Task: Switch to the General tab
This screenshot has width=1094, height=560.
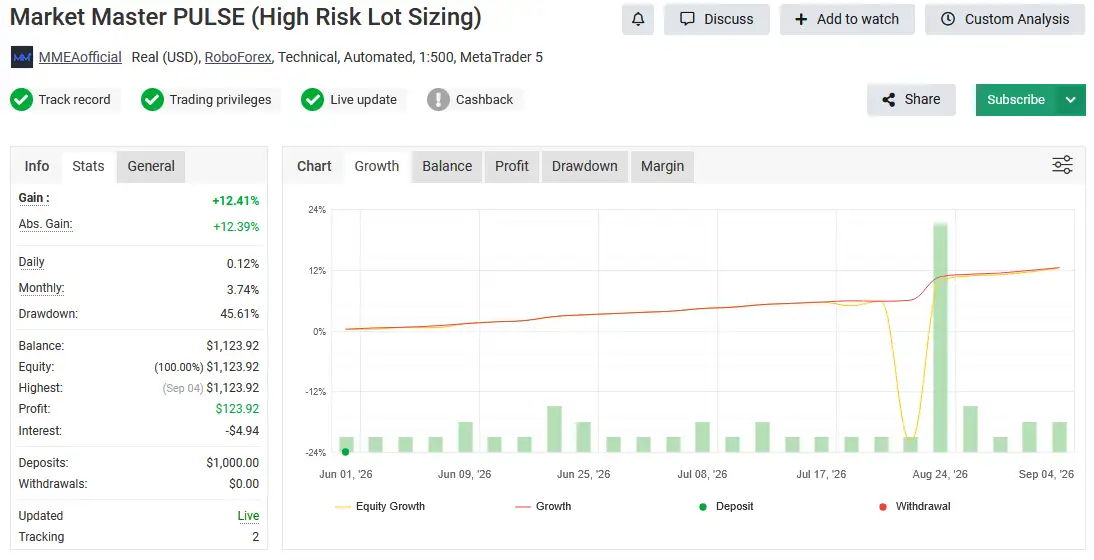Action: (151, 166)
